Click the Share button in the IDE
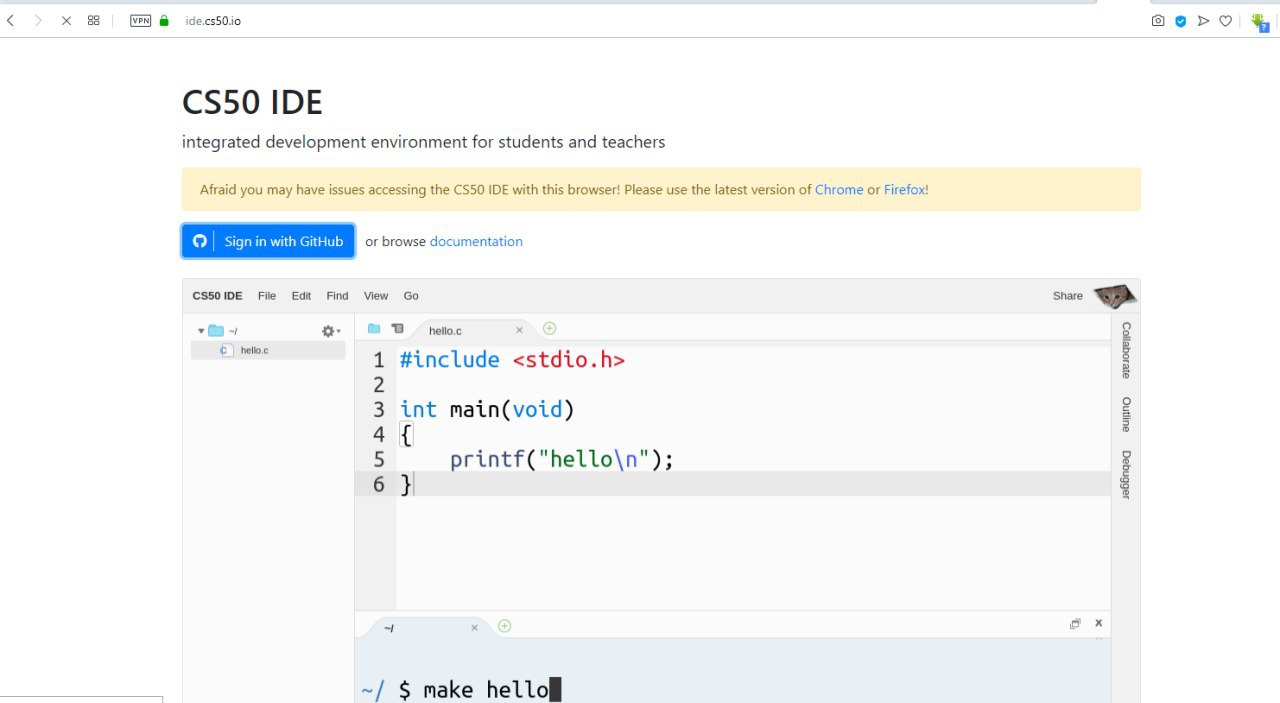Viewport: 1280px width, 703px height. point(1067,296)
